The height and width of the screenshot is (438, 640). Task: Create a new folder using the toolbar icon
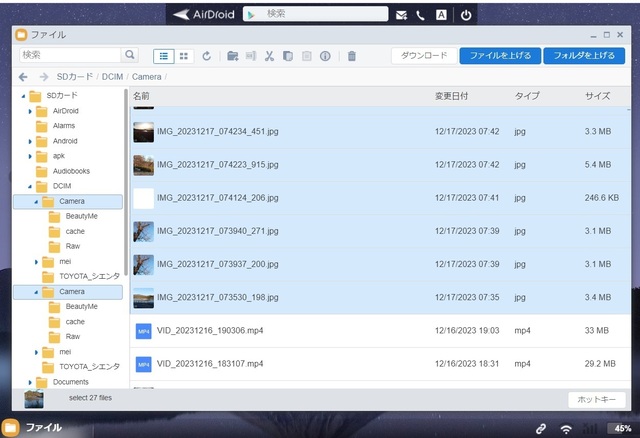pos(233,56)
